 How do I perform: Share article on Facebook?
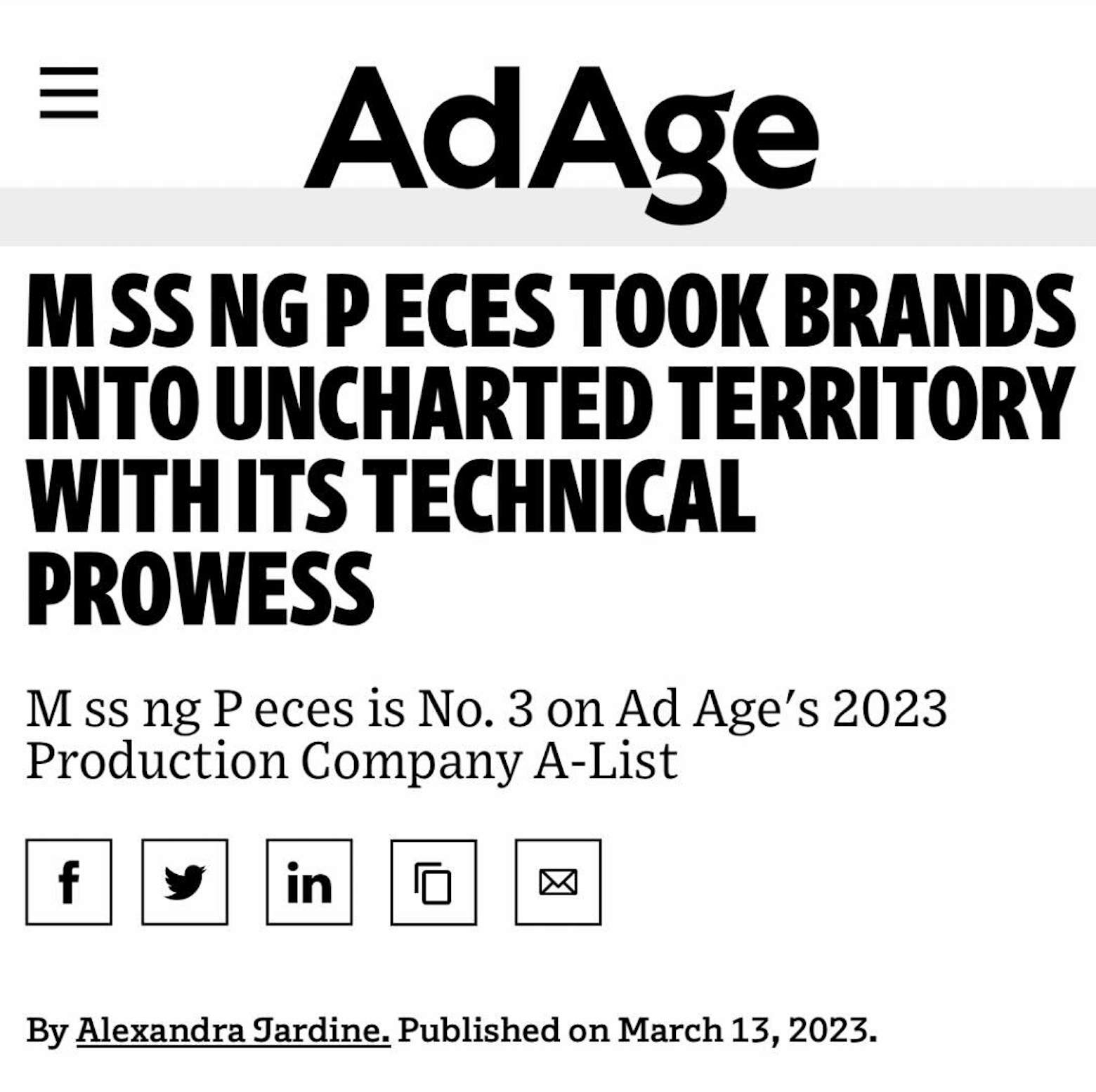tap(69, 882)
